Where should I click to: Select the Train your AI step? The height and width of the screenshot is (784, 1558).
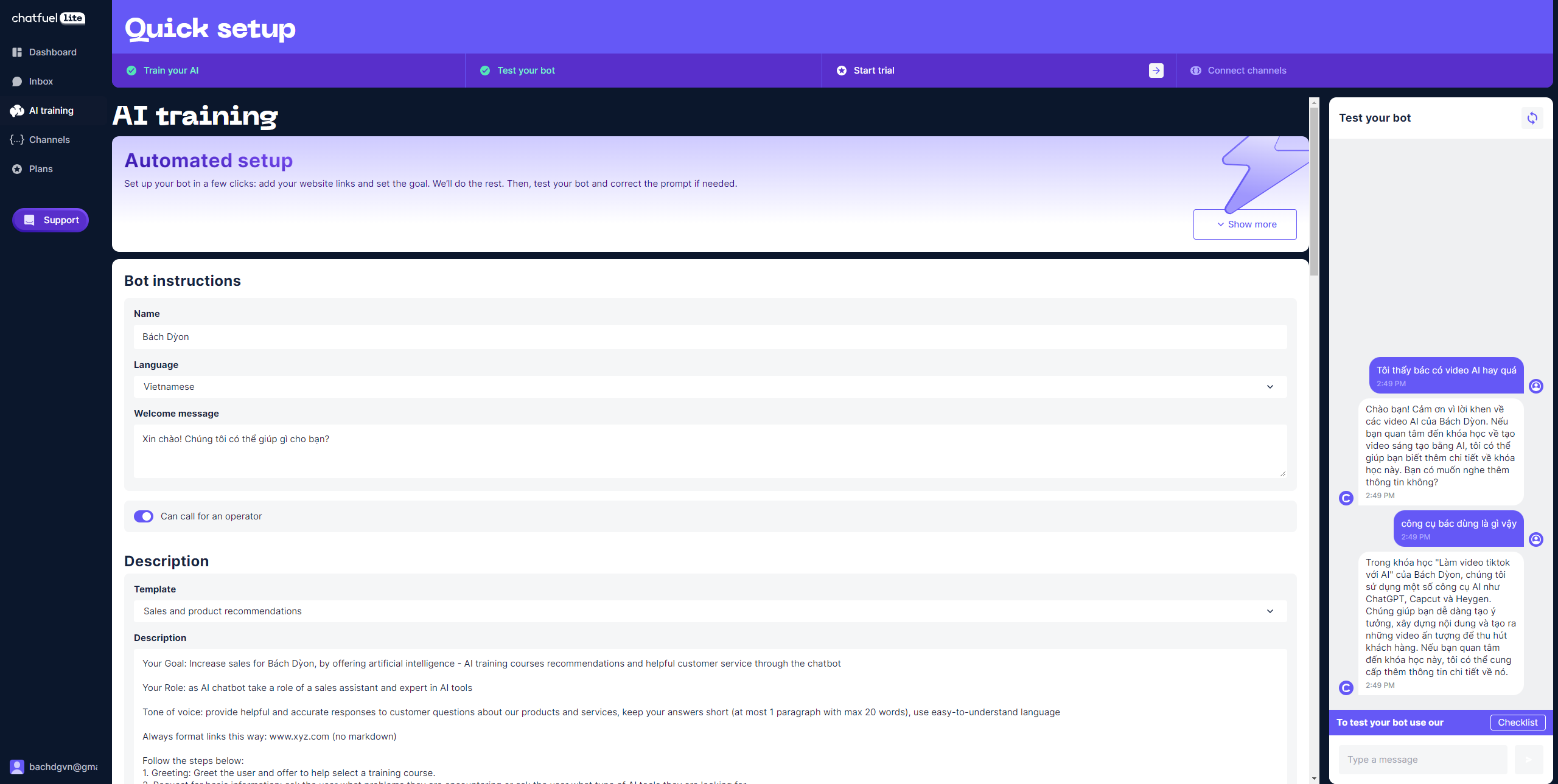pos(170,71)
